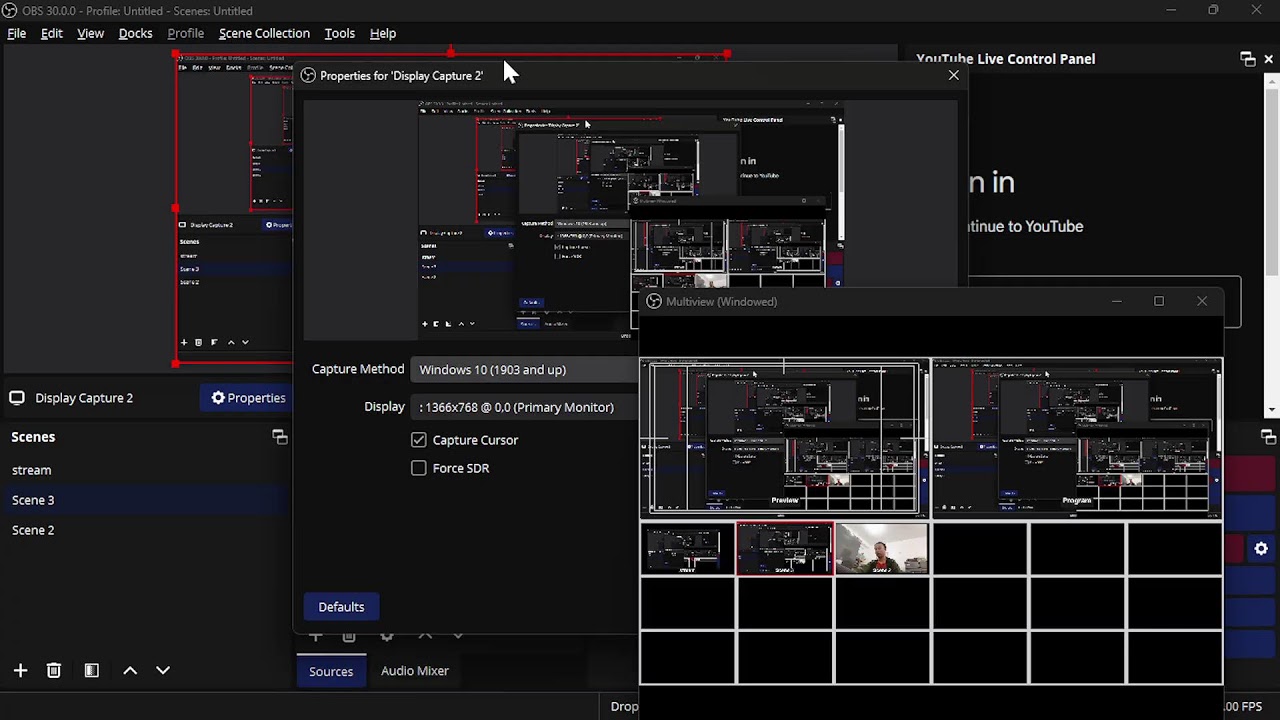This screenshot has height=720, width=1280.
Task: Open the Tools menu
Action: [x=339, y=33]
